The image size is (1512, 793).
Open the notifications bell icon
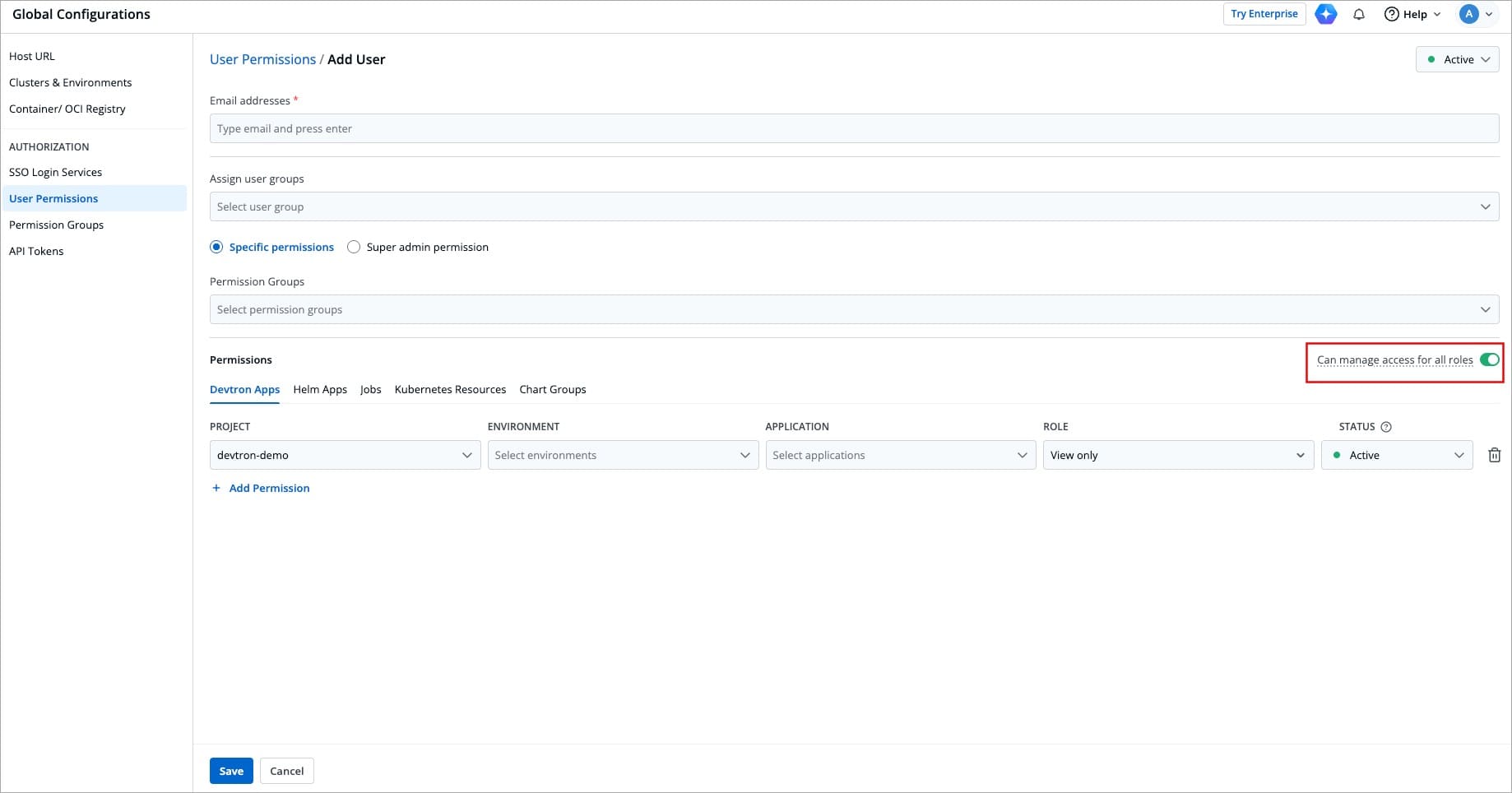1359,14
